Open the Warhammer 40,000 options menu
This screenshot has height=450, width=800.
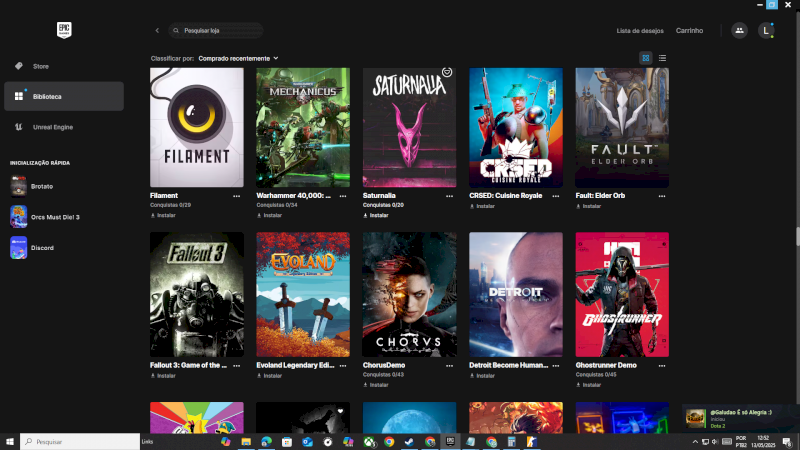[343, 196]
